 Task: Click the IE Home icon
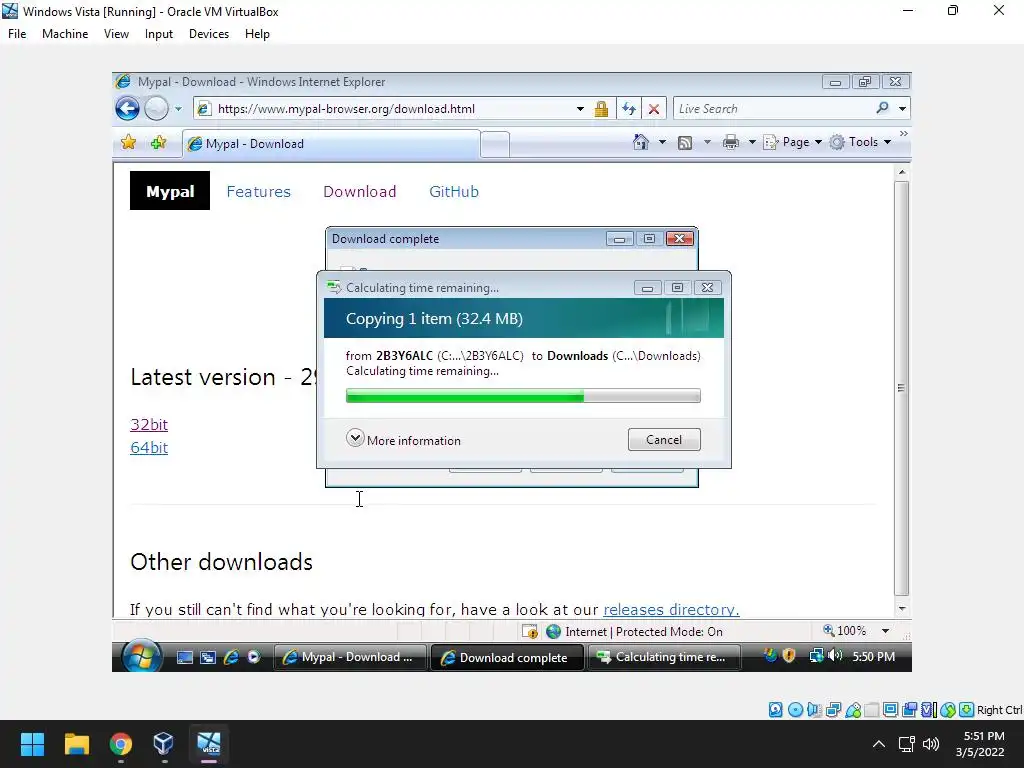tap(641, 142)
